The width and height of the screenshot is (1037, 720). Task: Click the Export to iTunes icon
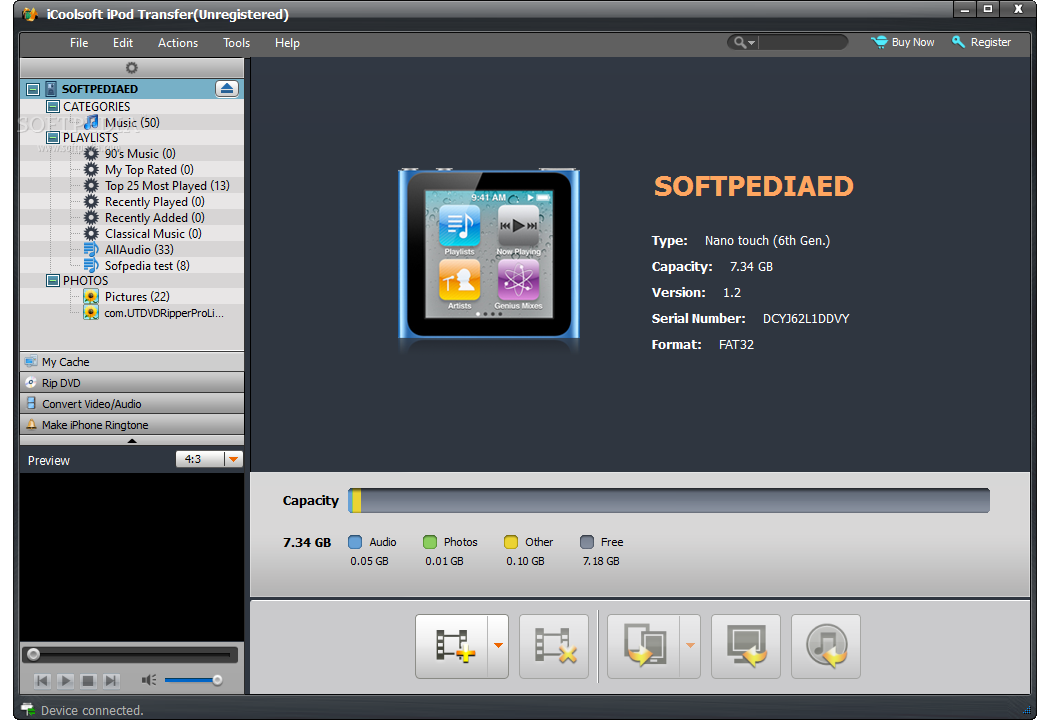(825, 646)
